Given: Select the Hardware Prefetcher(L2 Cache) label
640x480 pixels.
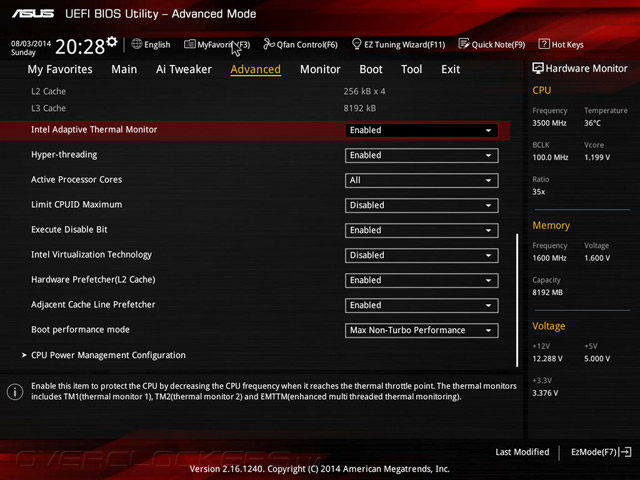Looking at the screenshot, I should pyautogui.click(x=93, y=280).
